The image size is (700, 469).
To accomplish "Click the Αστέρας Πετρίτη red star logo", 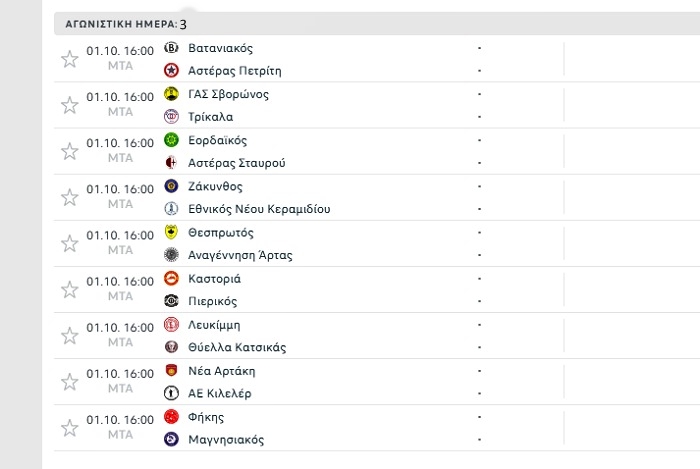I will pyautogui.click(x=171, y=70).
